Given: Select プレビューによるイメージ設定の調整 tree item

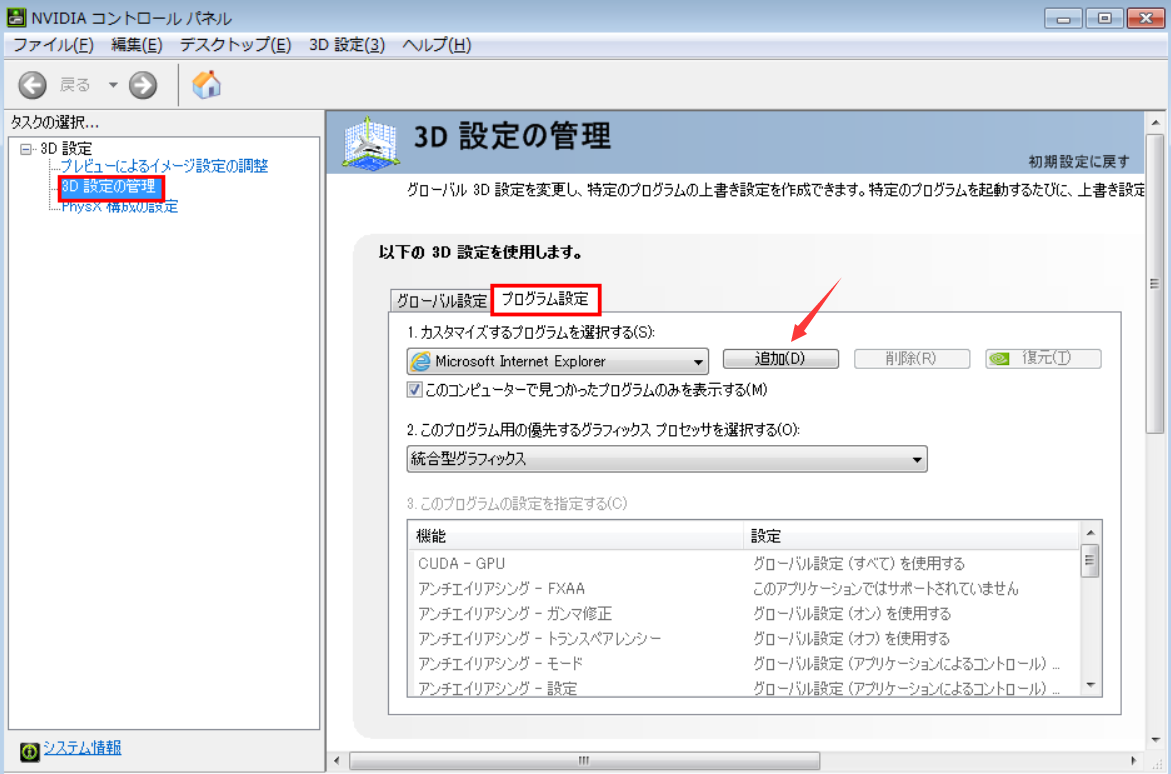Looking at the screenshot, I should pos(164,166).
